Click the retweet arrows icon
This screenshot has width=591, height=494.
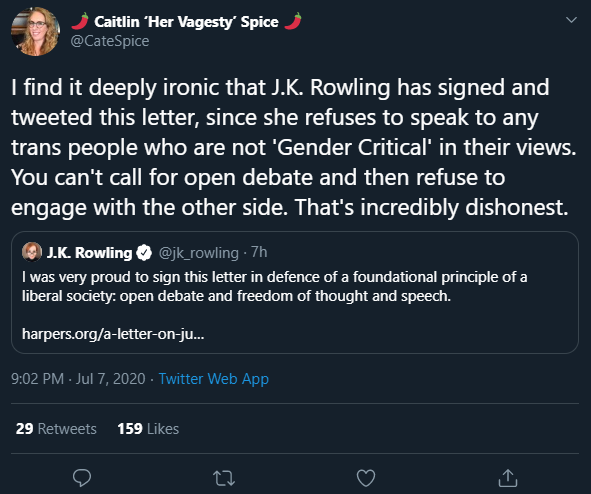(224, 478)
